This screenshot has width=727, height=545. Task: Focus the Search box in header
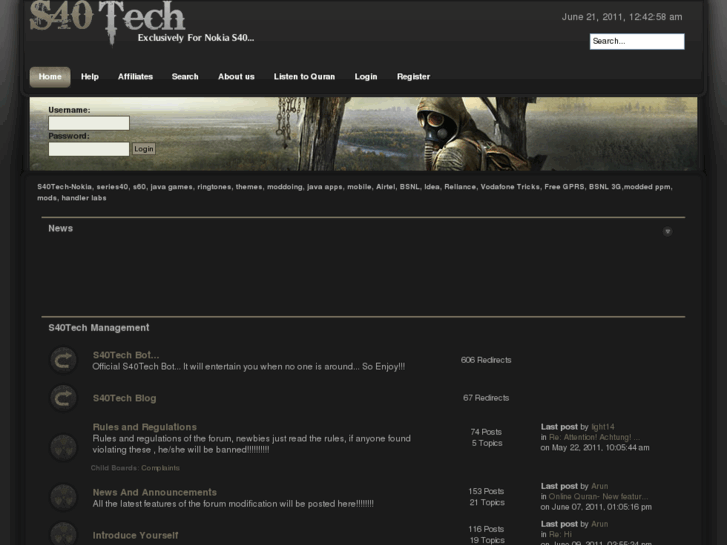point(637,41)
